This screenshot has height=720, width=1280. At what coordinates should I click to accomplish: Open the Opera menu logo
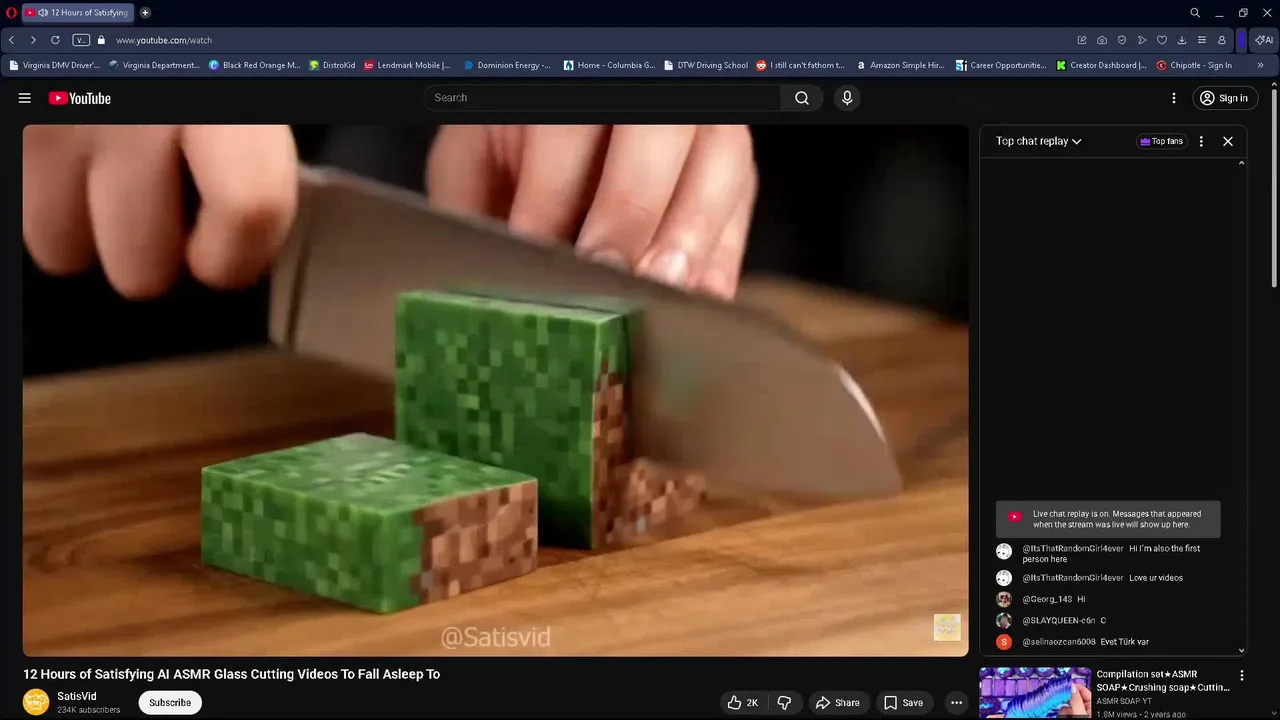click(11, 13)
